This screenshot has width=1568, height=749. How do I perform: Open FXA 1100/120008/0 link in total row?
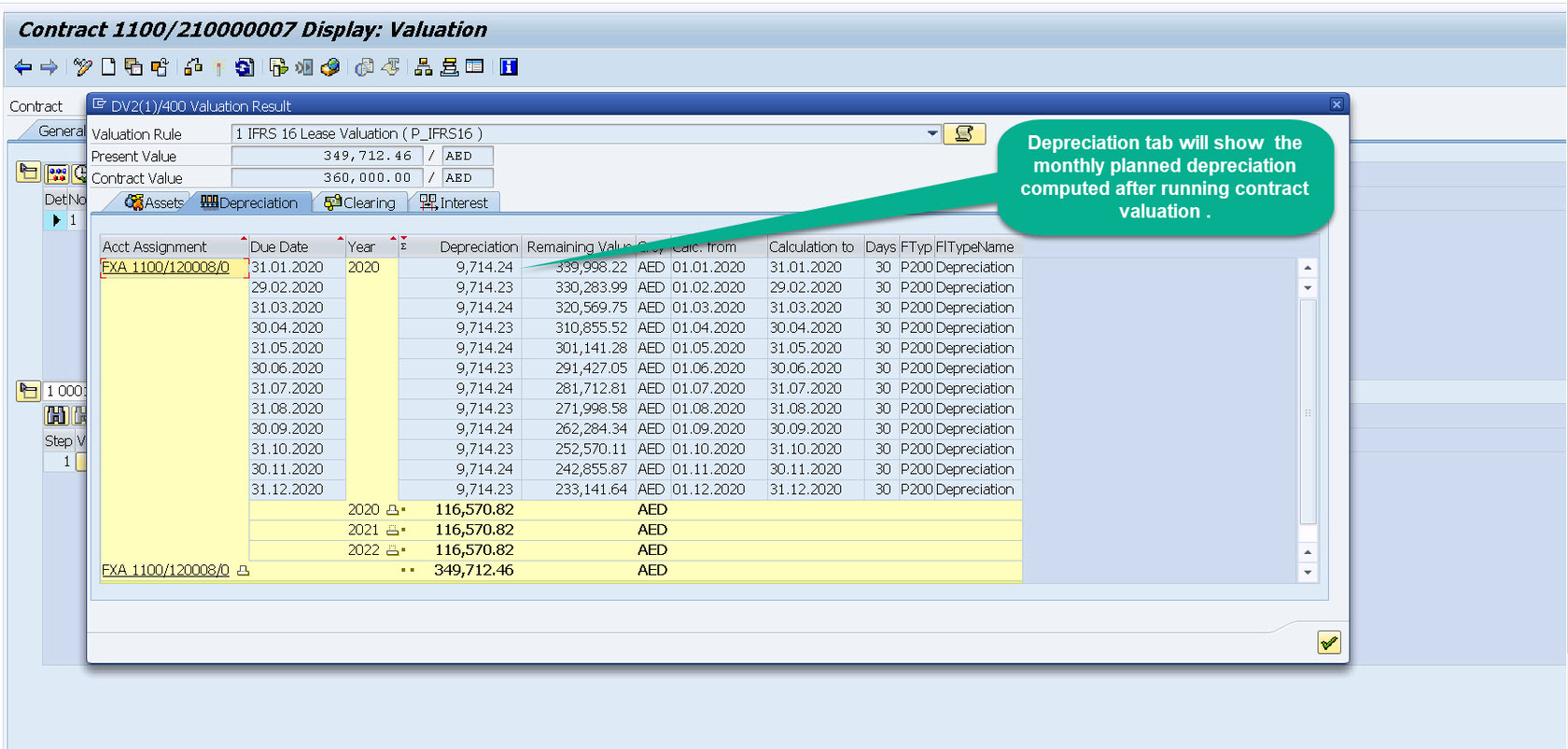(x=165, y=571)
